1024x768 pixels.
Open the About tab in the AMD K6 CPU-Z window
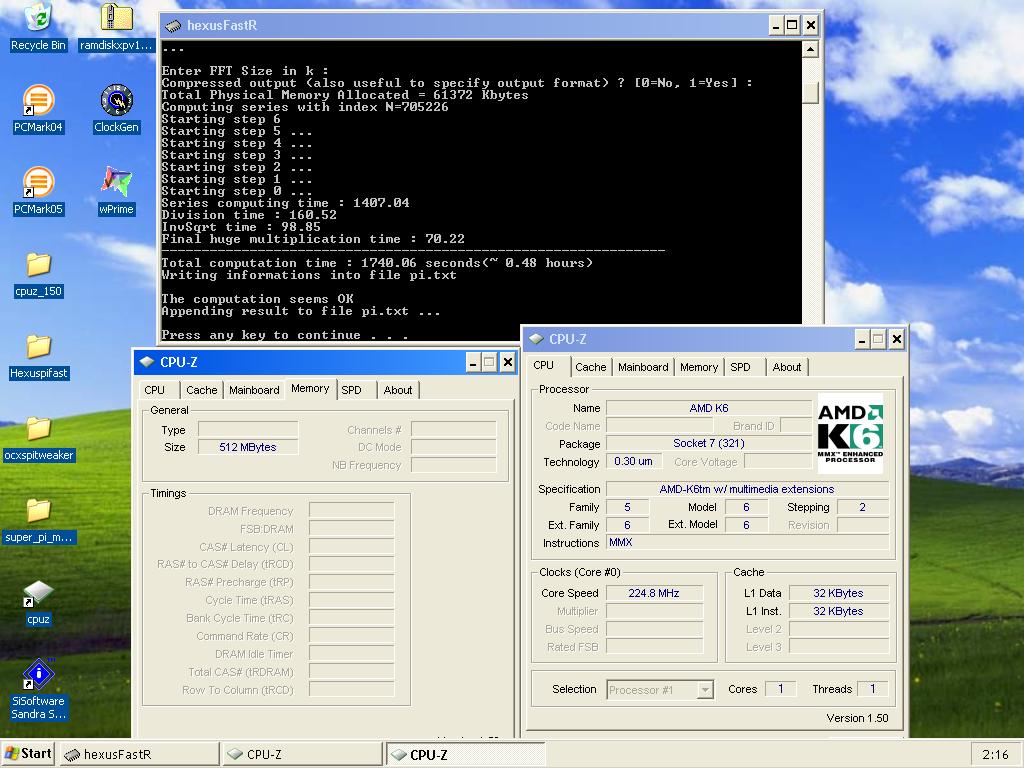(x=786, y=367)
